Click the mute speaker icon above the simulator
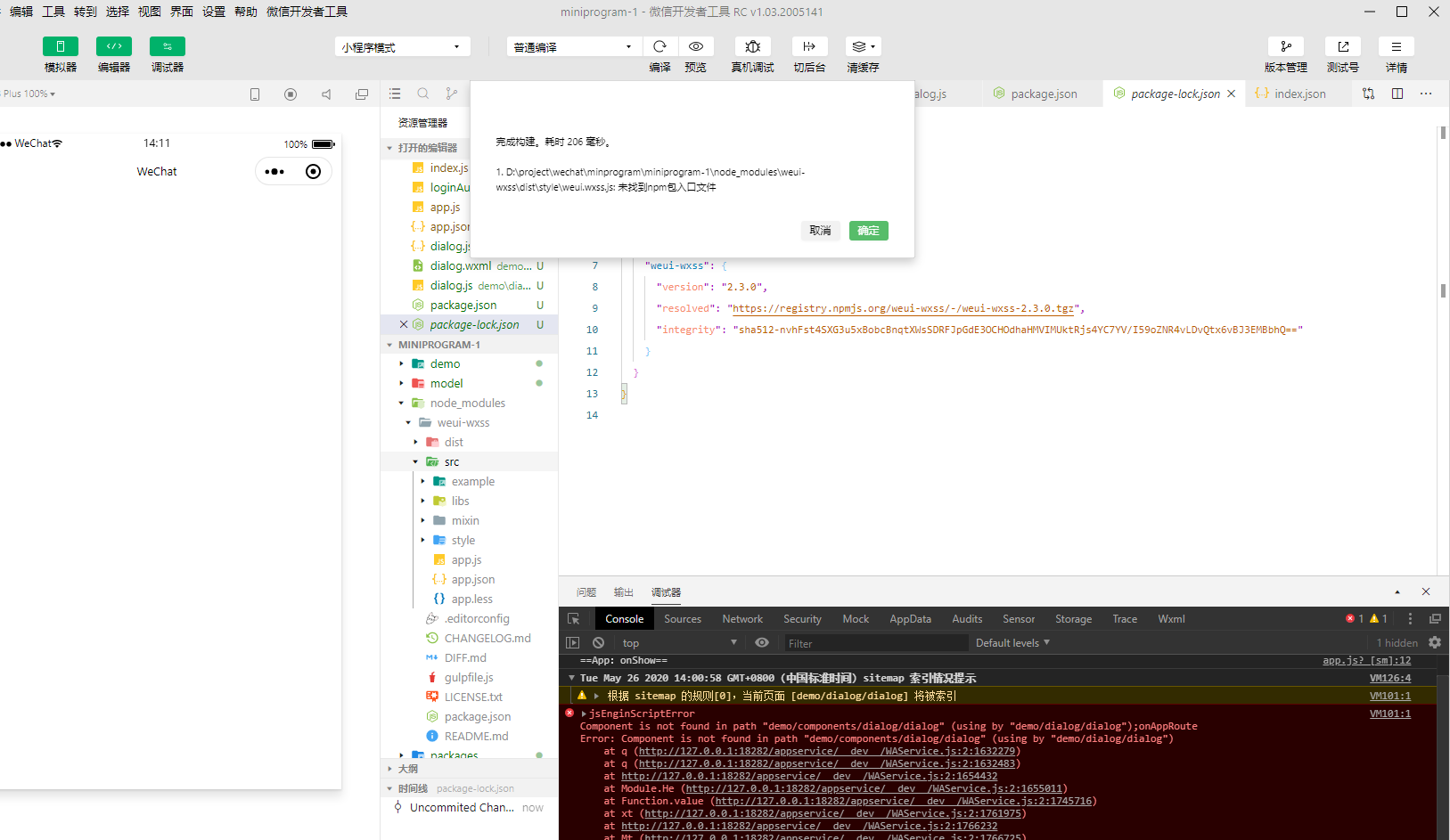This screenshot has height=840, width=1450. click(x=326, y=93)
